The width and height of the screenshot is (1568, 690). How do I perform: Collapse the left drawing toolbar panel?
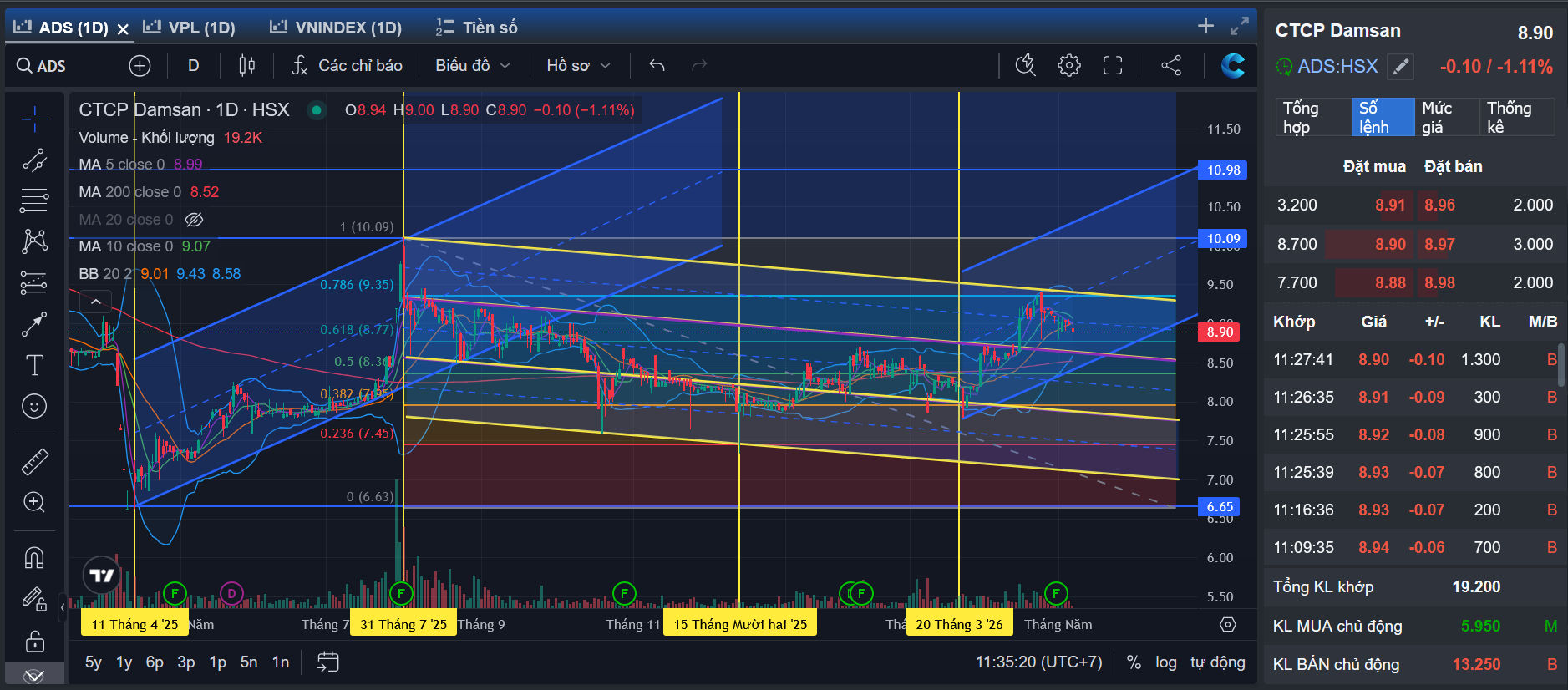(x=63, y=607)
